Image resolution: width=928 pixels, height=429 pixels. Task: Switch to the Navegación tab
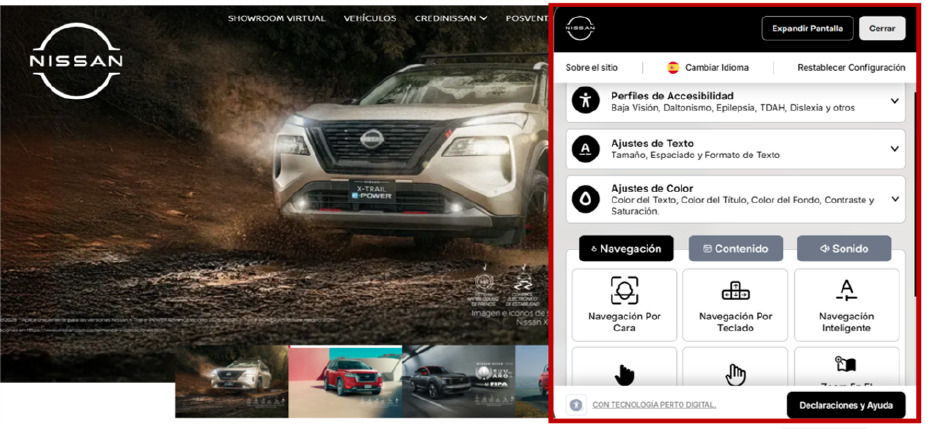626,249
